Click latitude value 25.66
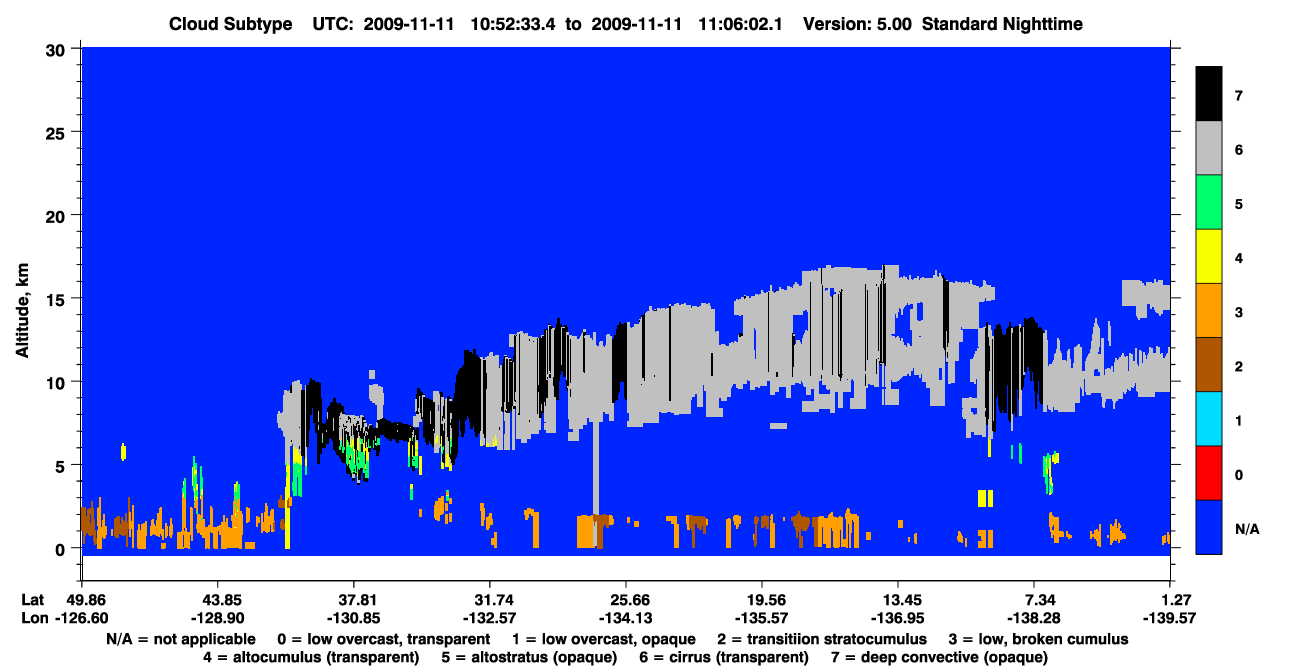The width and height of the screenshot is (1300, 667). 625,600
